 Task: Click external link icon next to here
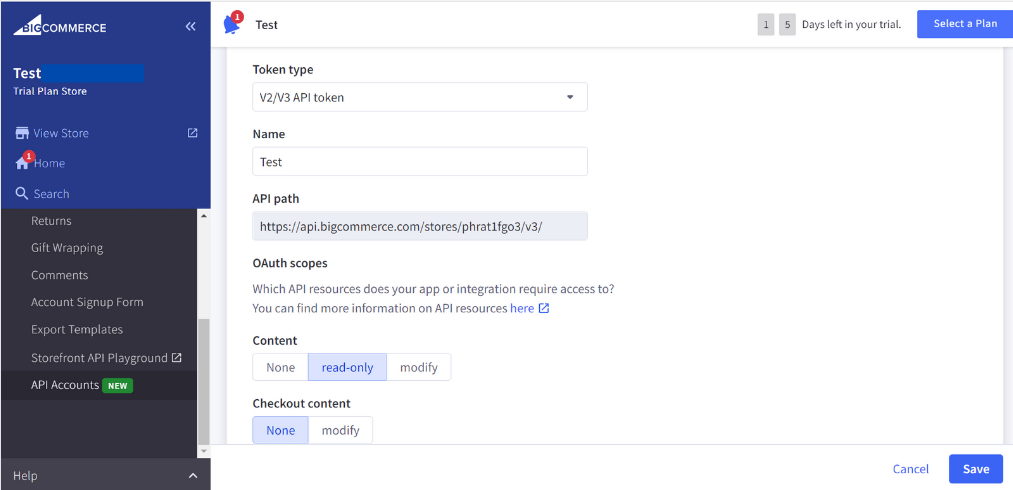pos(544,308)
